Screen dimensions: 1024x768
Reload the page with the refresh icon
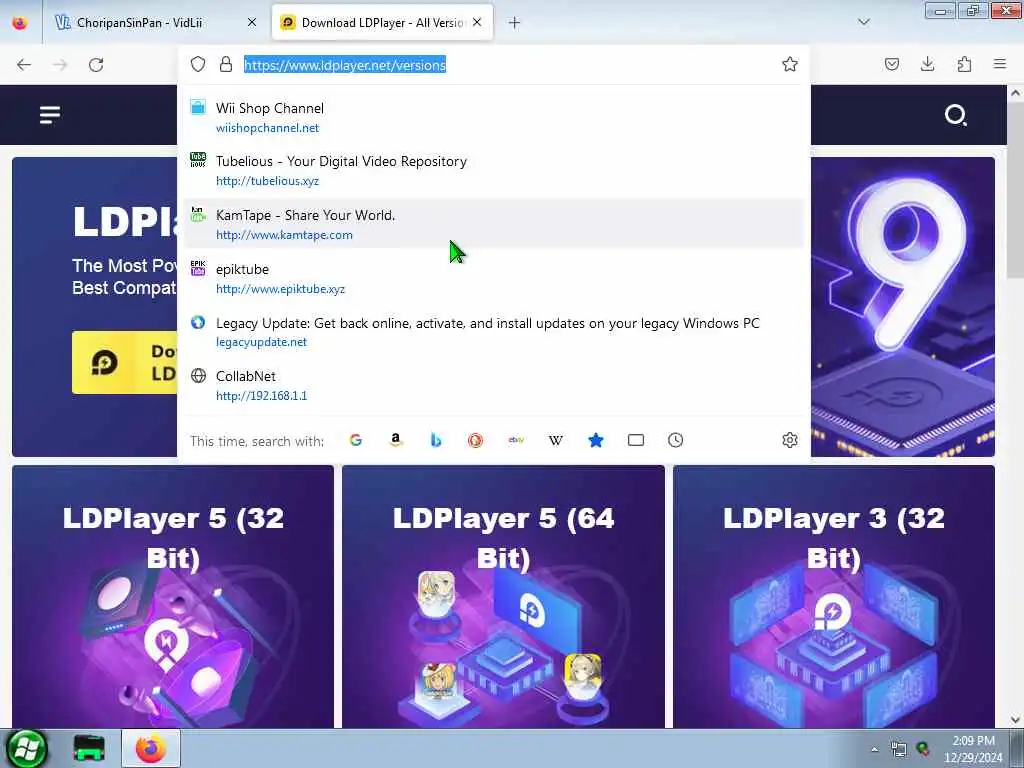(96, 65)
